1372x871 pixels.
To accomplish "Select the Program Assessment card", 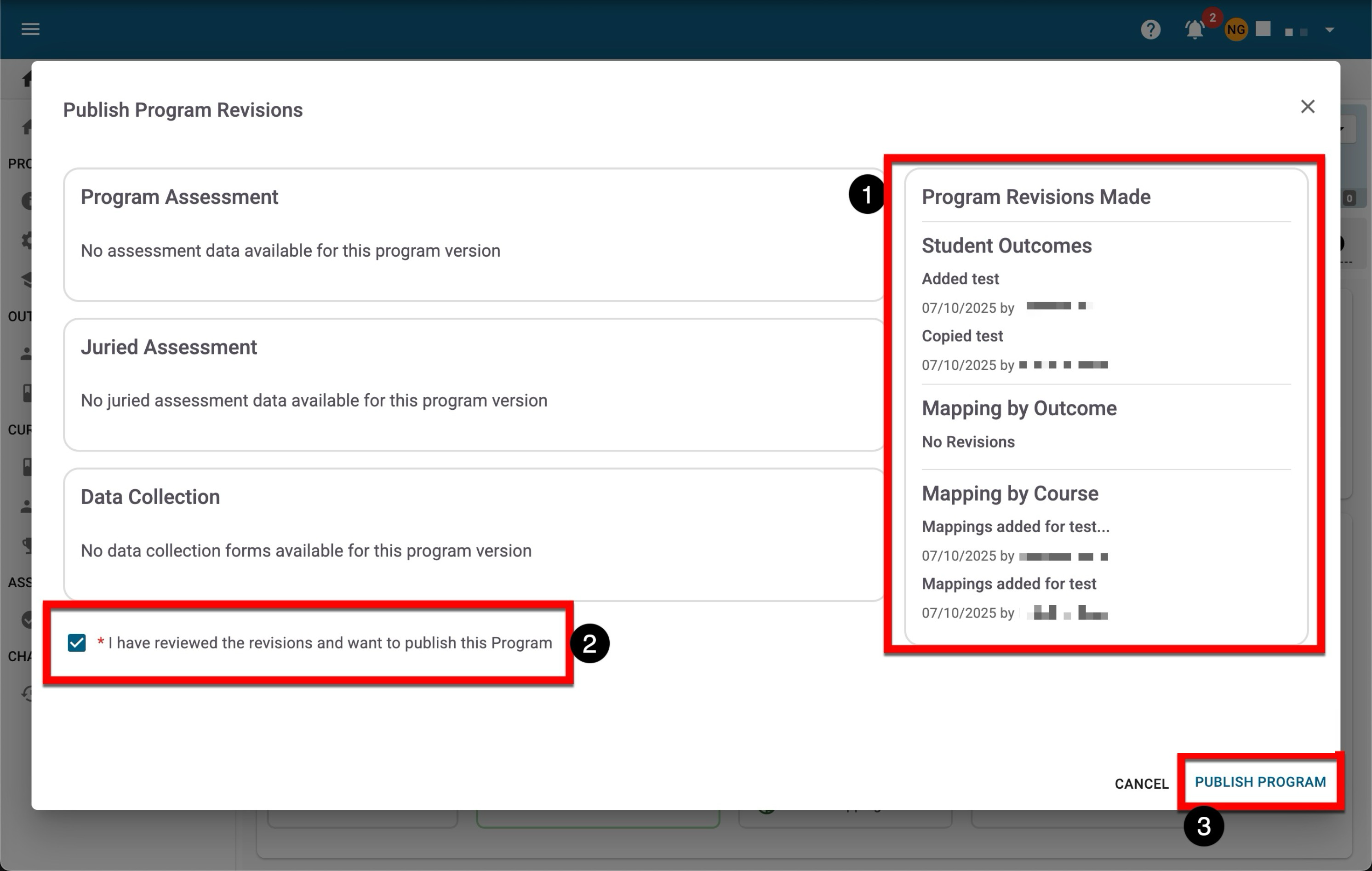I will click(x=473, y=234).
